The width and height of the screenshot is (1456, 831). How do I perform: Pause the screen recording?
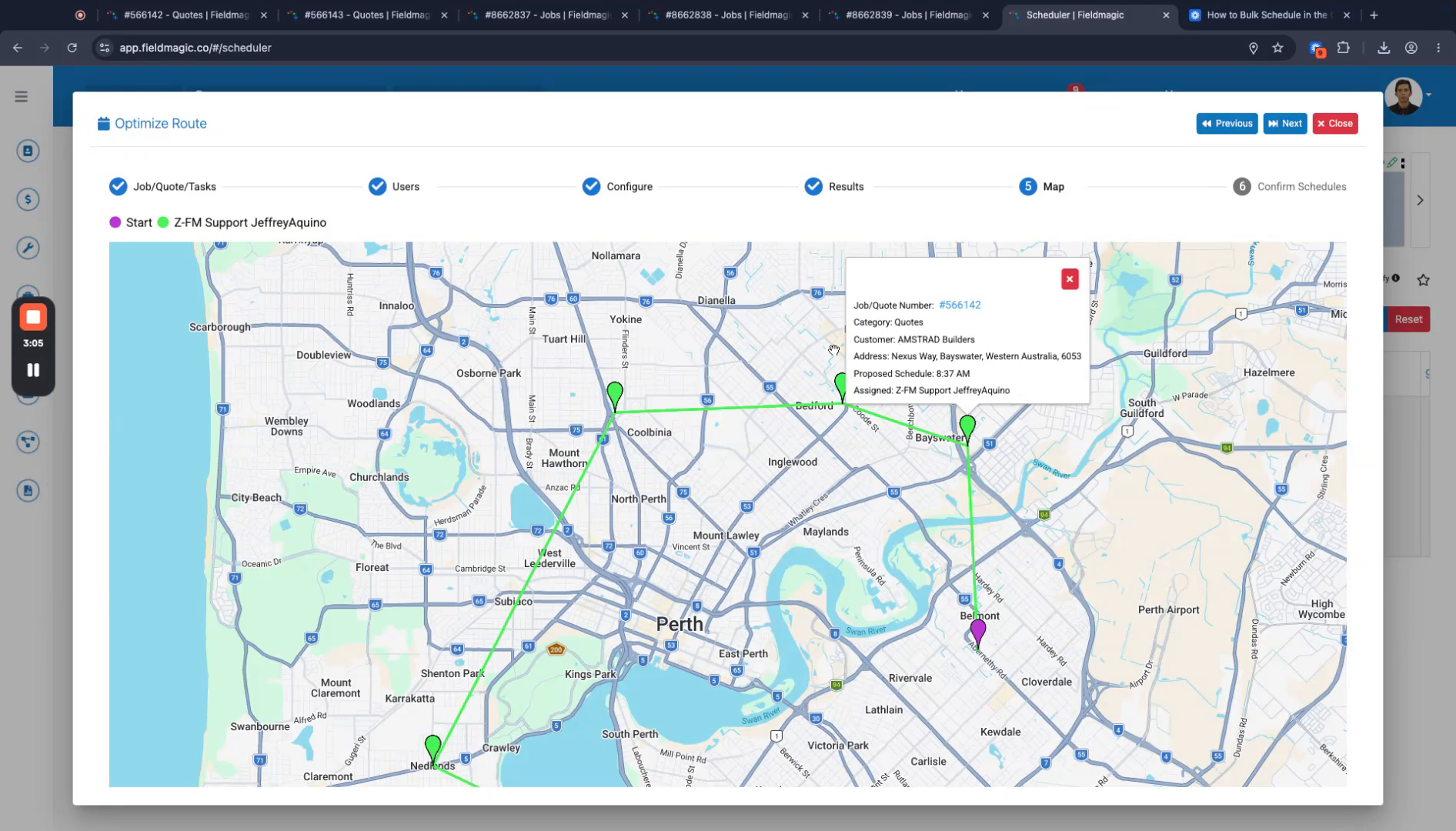pos(33,370)
